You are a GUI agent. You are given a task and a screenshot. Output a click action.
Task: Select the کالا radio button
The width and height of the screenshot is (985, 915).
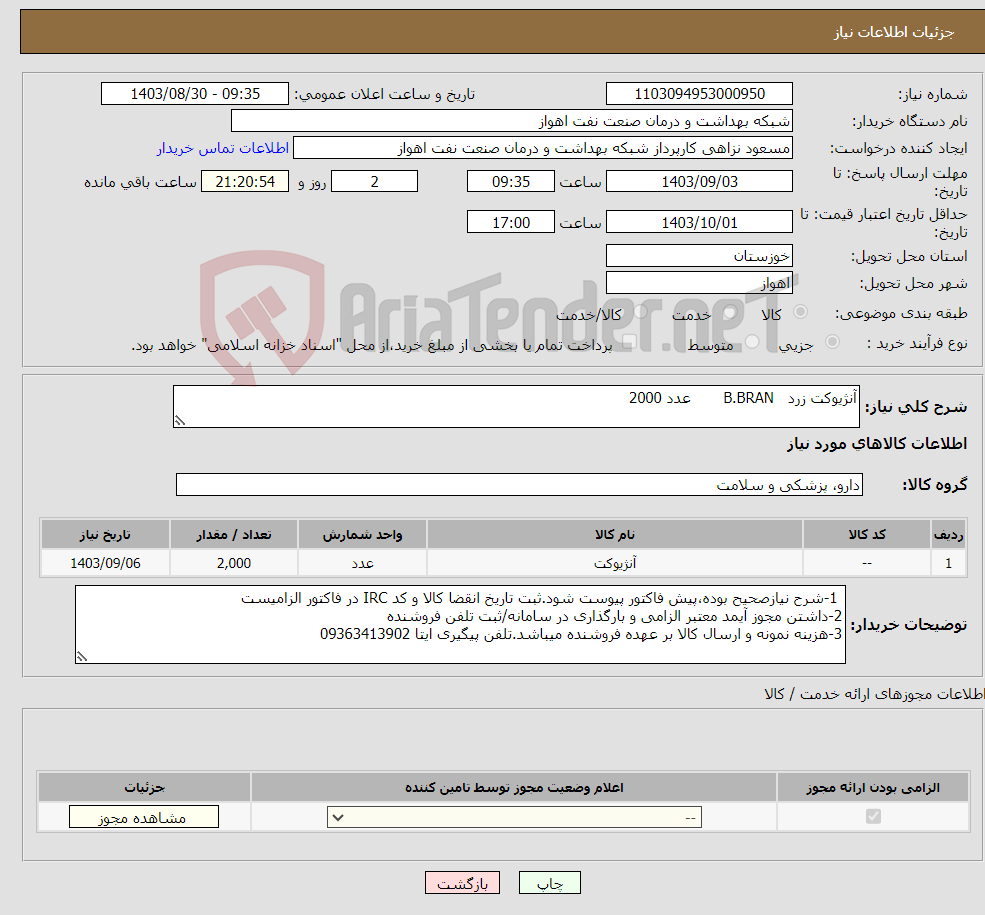pos(800,312)
